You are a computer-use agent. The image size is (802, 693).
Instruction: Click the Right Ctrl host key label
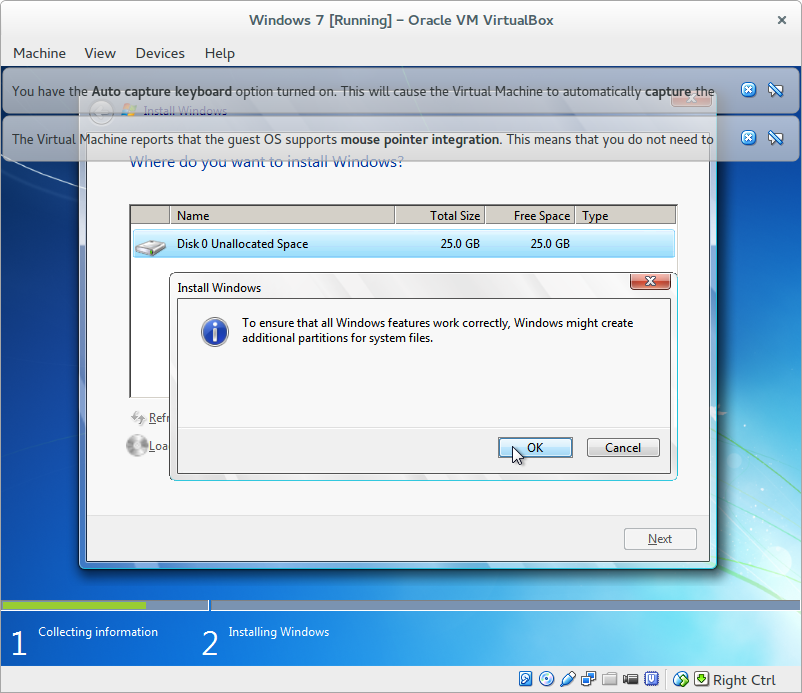[x=744, y=680]
